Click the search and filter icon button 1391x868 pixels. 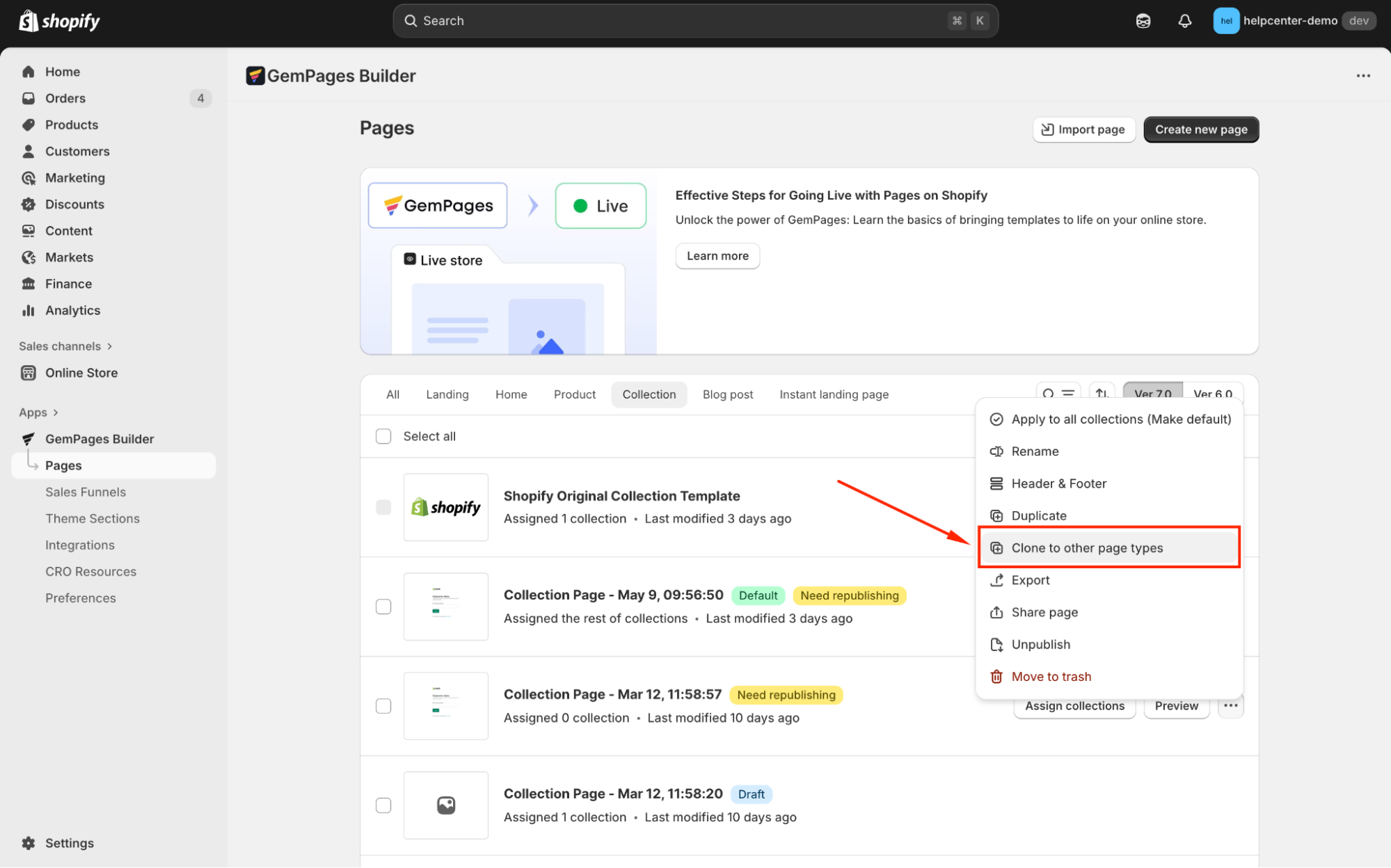tap(1058, 393)
